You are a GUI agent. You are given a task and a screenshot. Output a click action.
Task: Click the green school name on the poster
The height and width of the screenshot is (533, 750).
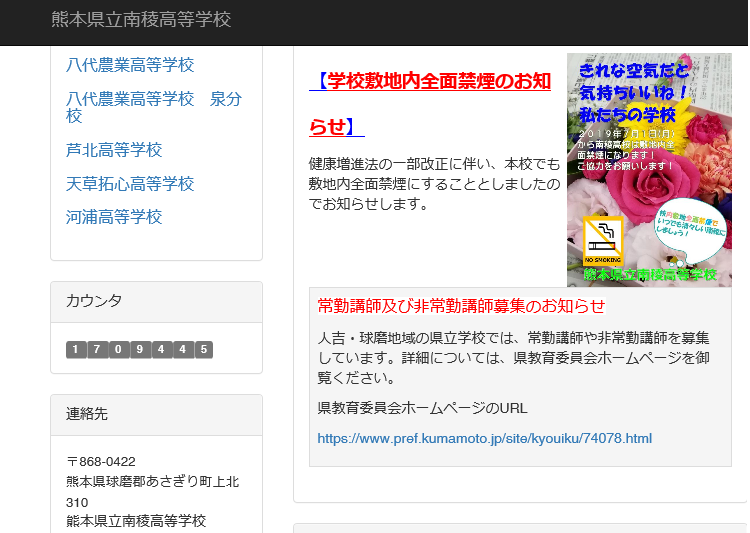tap(650, 274)
